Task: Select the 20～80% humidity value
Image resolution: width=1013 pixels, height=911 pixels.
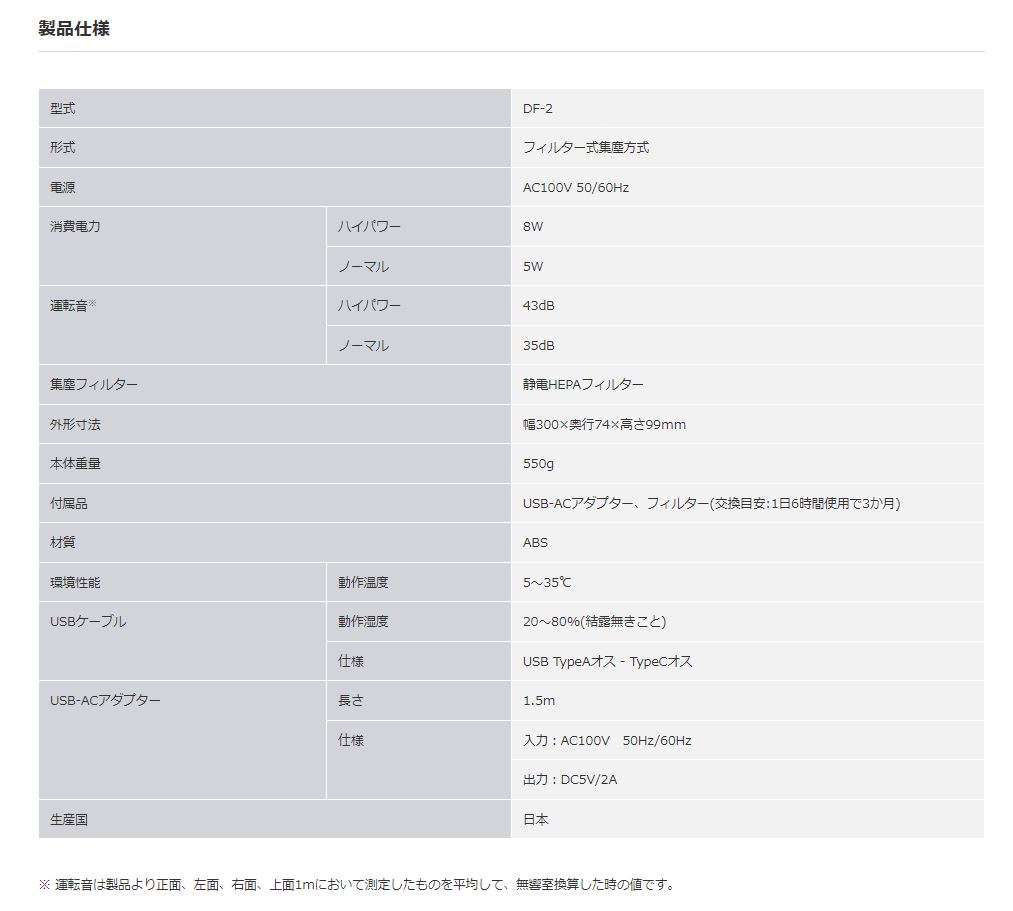Action: pos(594,621)
